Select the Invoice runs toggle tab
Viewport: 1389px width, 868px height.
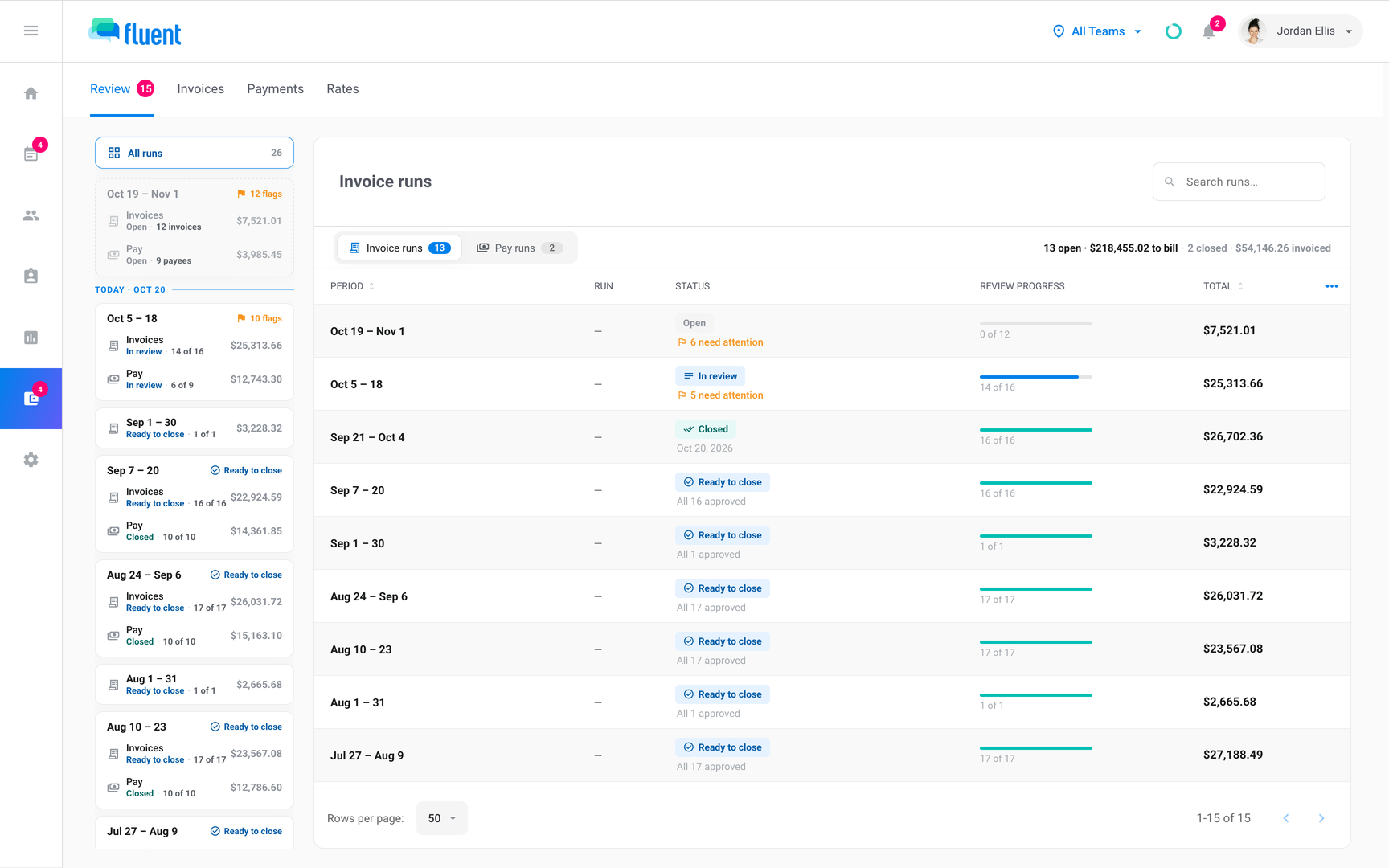pyautogui.click(x=399, y=248)
